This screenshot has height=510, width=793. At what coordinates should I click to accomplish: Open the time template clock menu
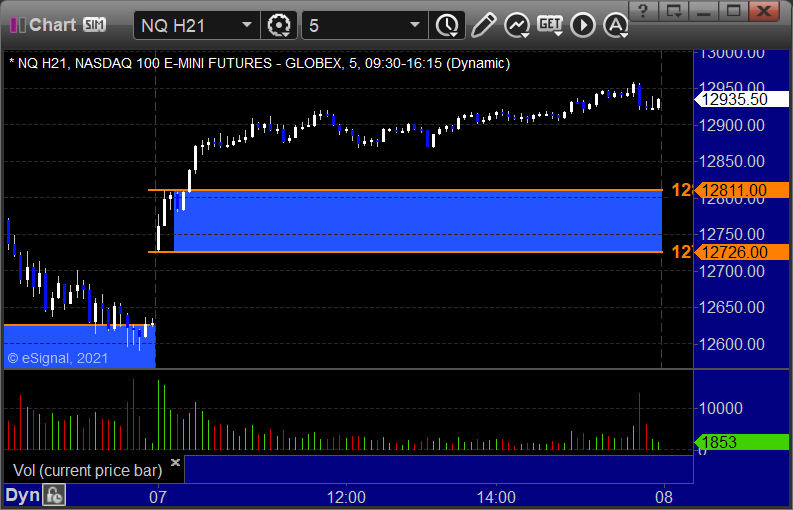pos(447,25)
